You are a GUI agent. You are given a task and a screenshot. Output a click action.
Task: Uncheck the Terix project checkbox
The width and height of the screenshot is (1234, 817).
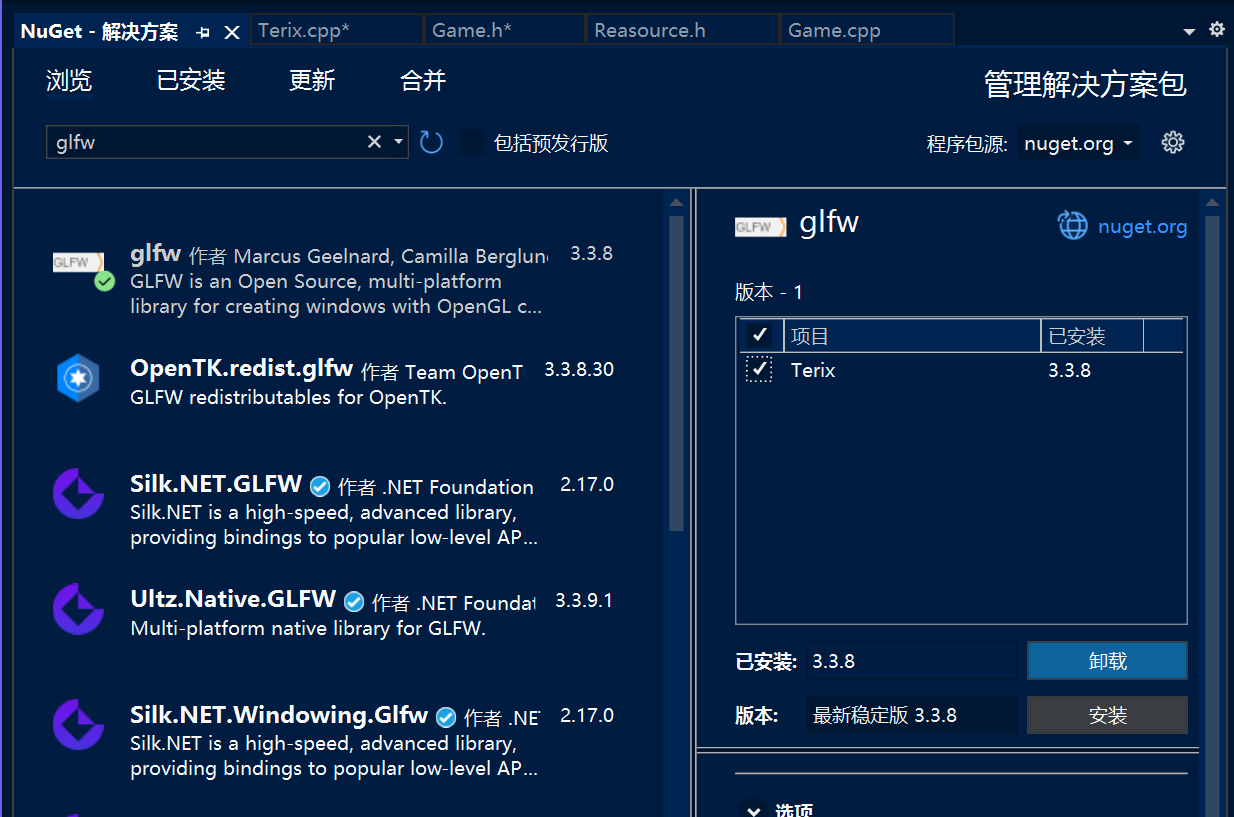(759, 370)
